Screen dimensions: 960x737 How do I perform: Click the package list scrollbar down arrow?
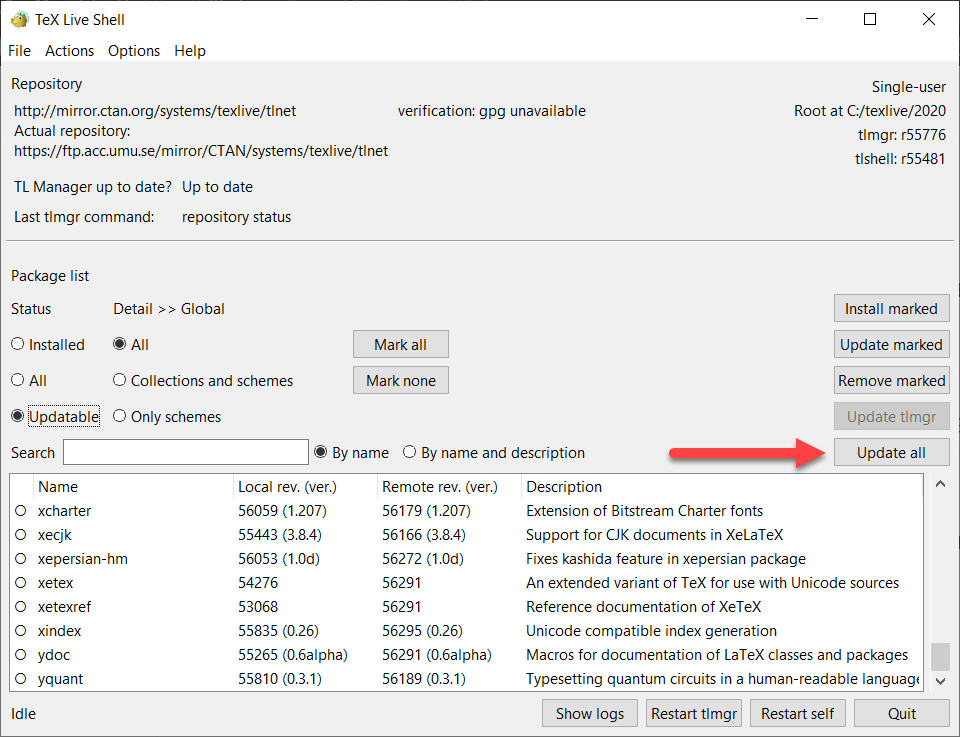coord(940,680)
